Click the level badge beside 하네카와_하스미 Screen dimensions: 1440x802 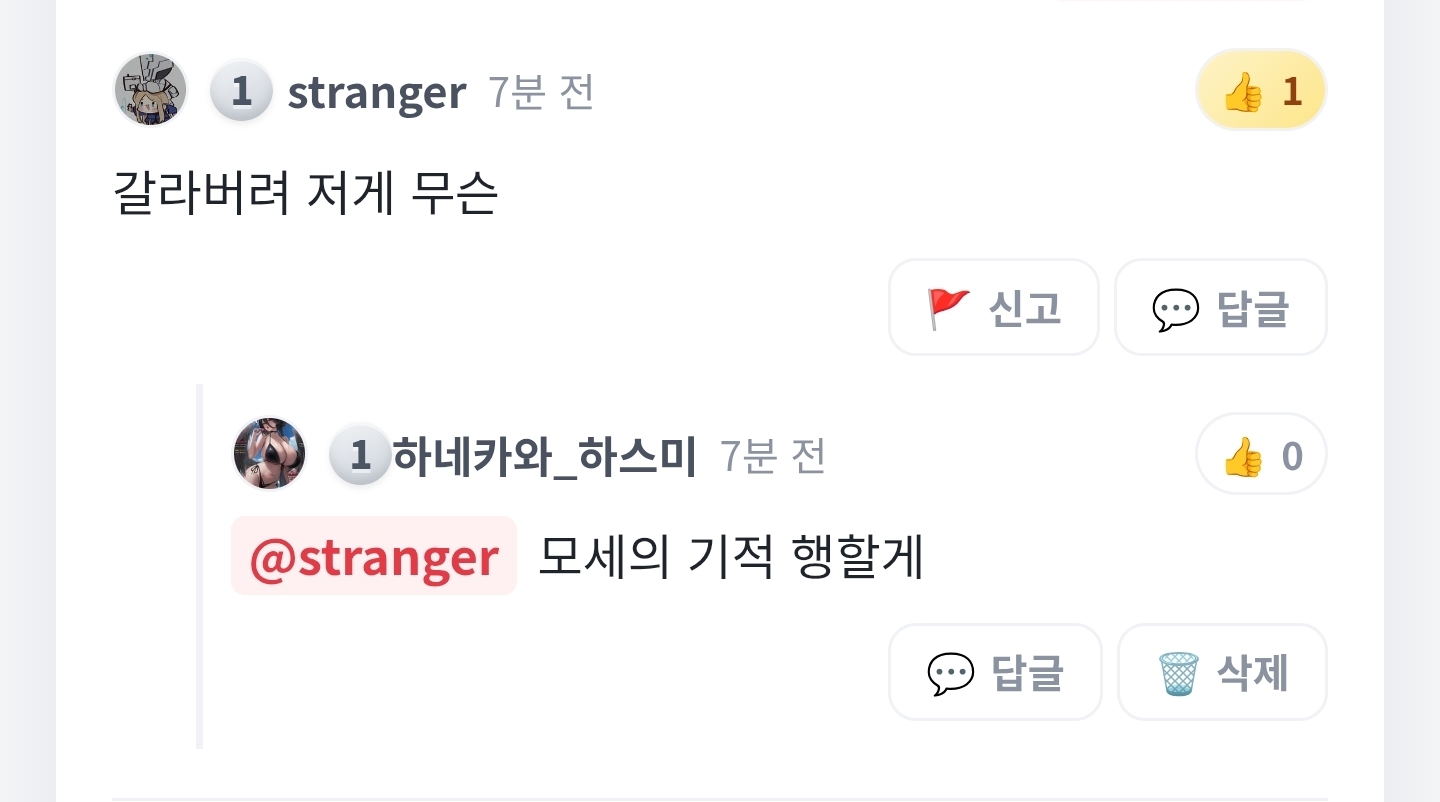361,456
